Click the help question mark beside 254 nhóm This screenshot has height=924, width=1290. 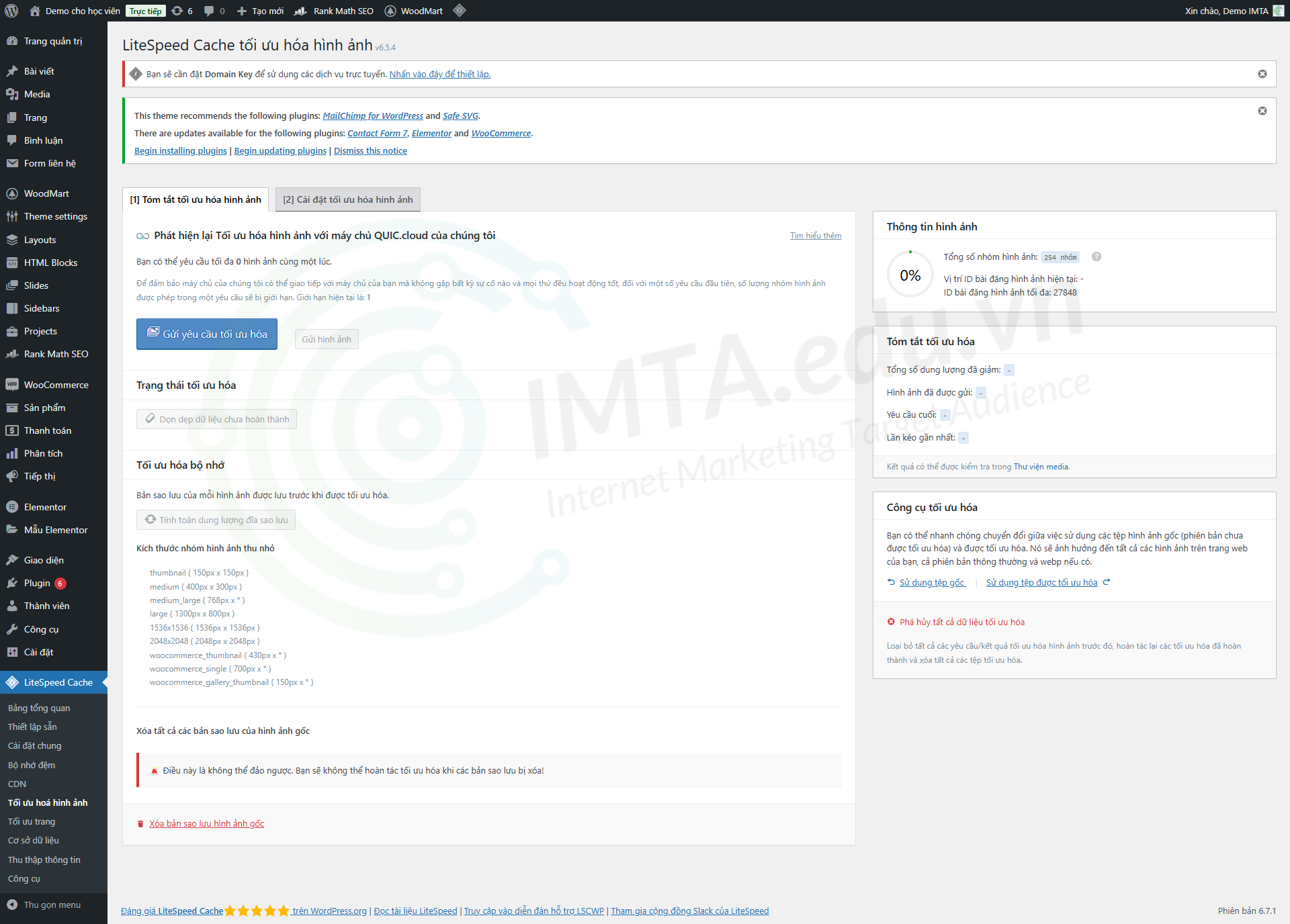(x=1096, y=257)
